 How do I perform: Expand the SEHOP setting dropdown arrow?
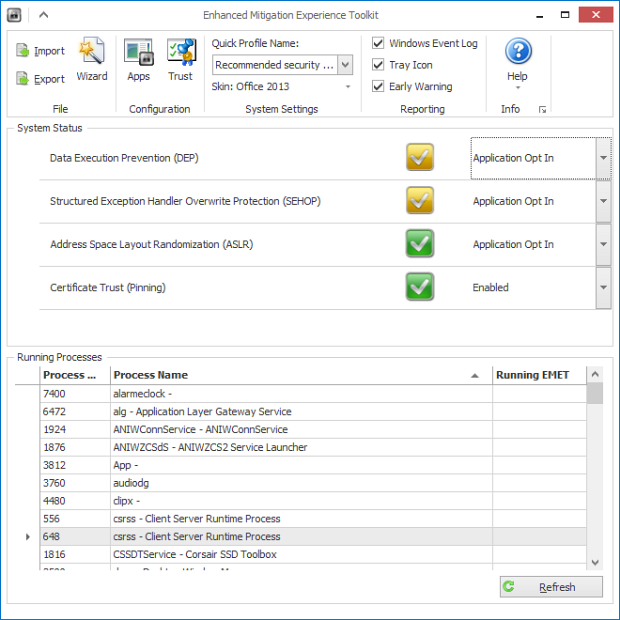tap(603, 201)
